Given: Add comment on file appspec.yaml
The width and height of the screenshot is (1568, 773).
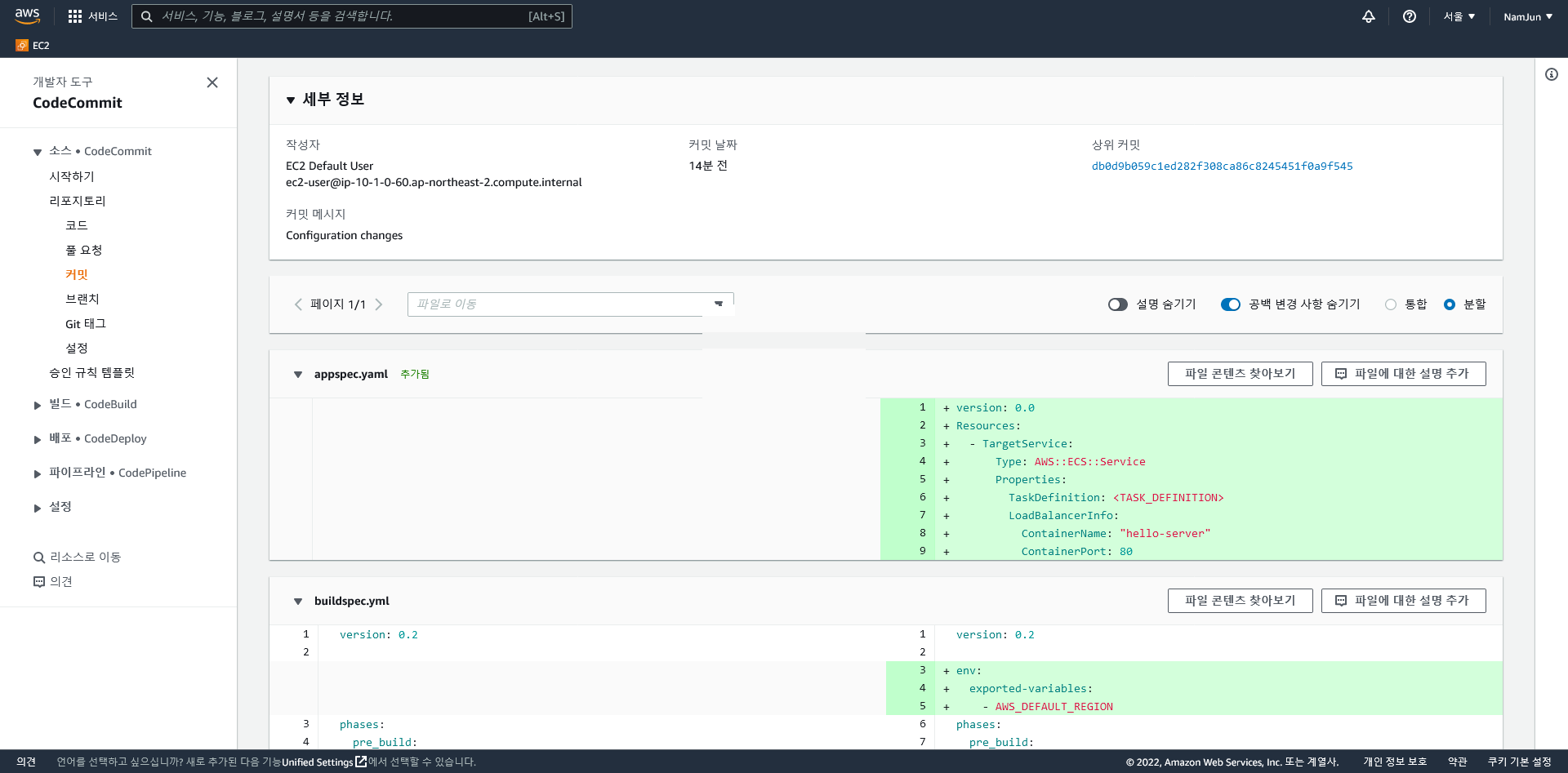Looking at the screenshot, I should (1403, 374).
